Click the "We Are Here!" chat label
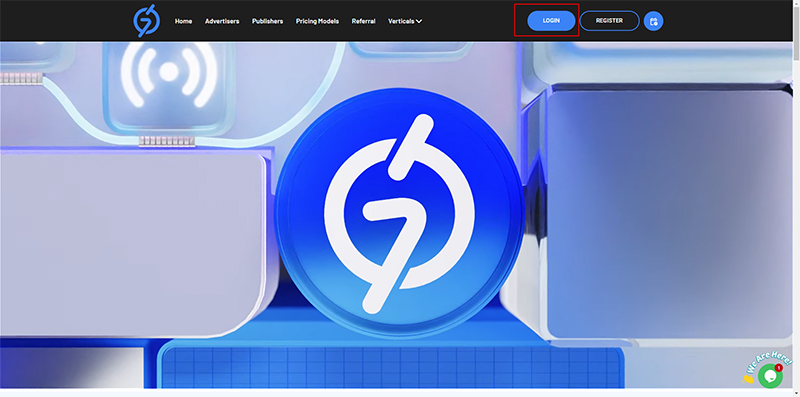This screenshot has height=397, width=800. (x=769, y=362)
